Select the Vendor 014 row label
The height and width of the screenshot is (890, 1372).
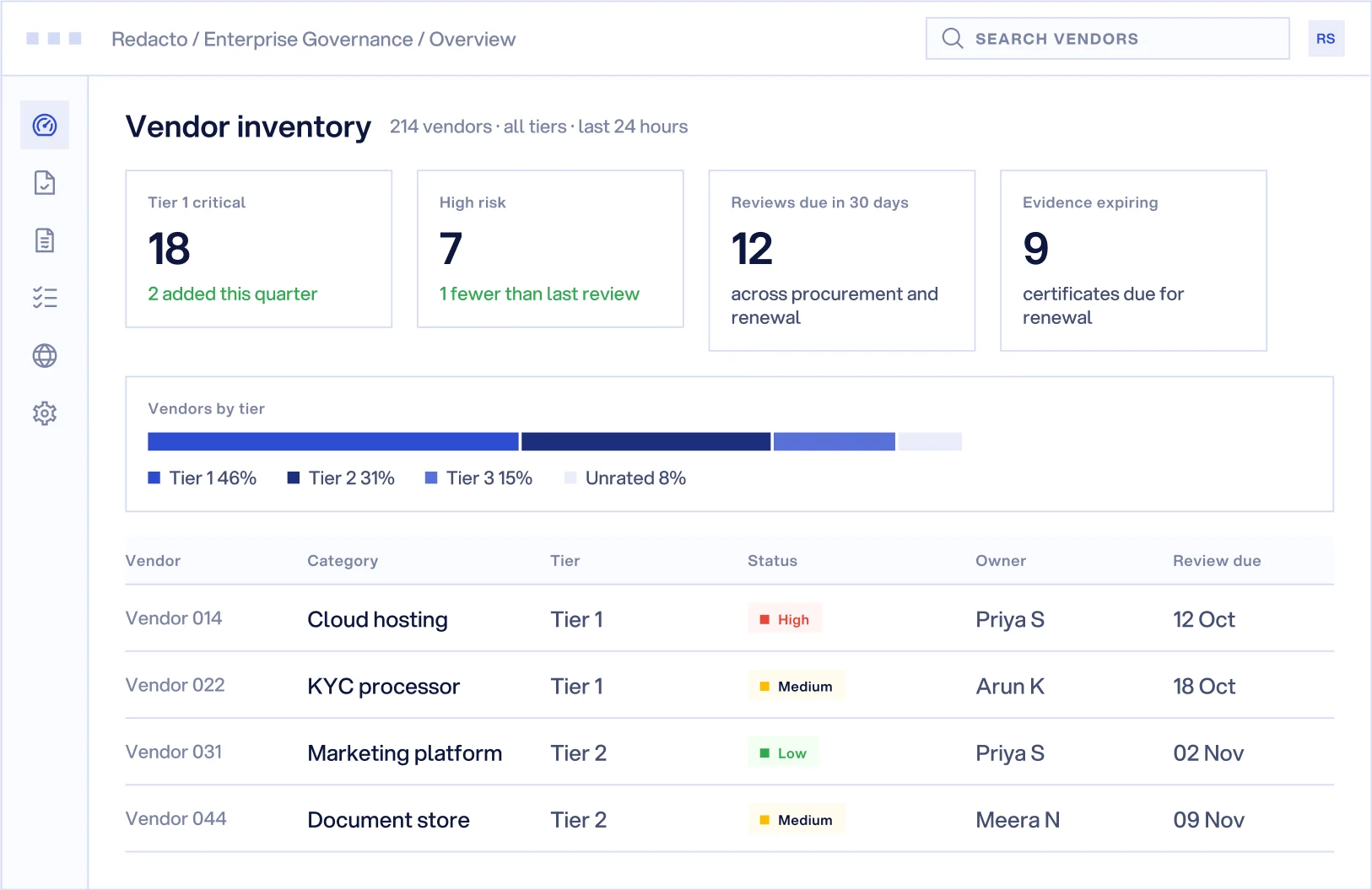click(x=174, y=618)
